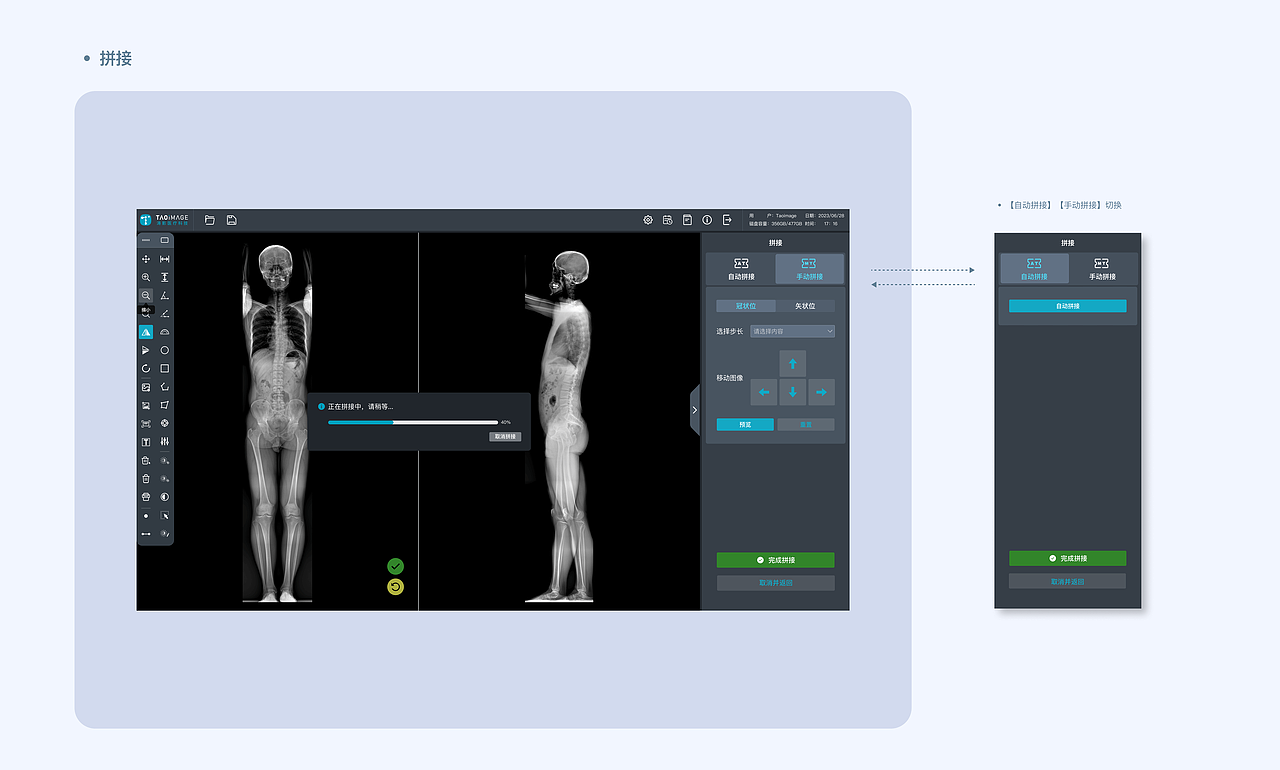Save using the floppy disk icon
Viewport: 1280px width, 770px height.
coord(232,220)
